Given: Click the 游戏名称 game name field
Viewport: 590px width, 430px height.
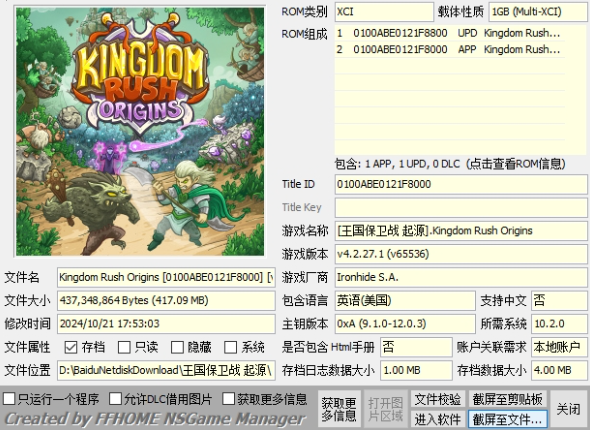Looking at the screenshot, I should tap(461, 231).
